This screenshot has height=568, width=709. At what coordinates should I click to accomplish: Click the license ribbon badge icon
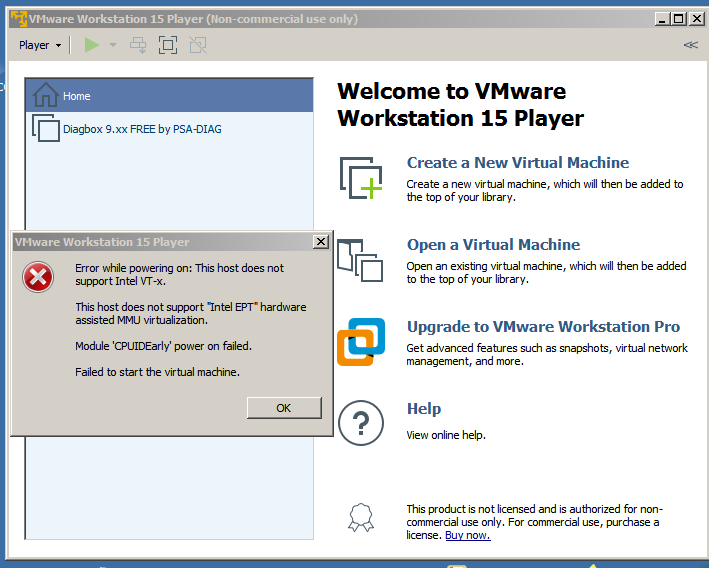click(361, 517)
